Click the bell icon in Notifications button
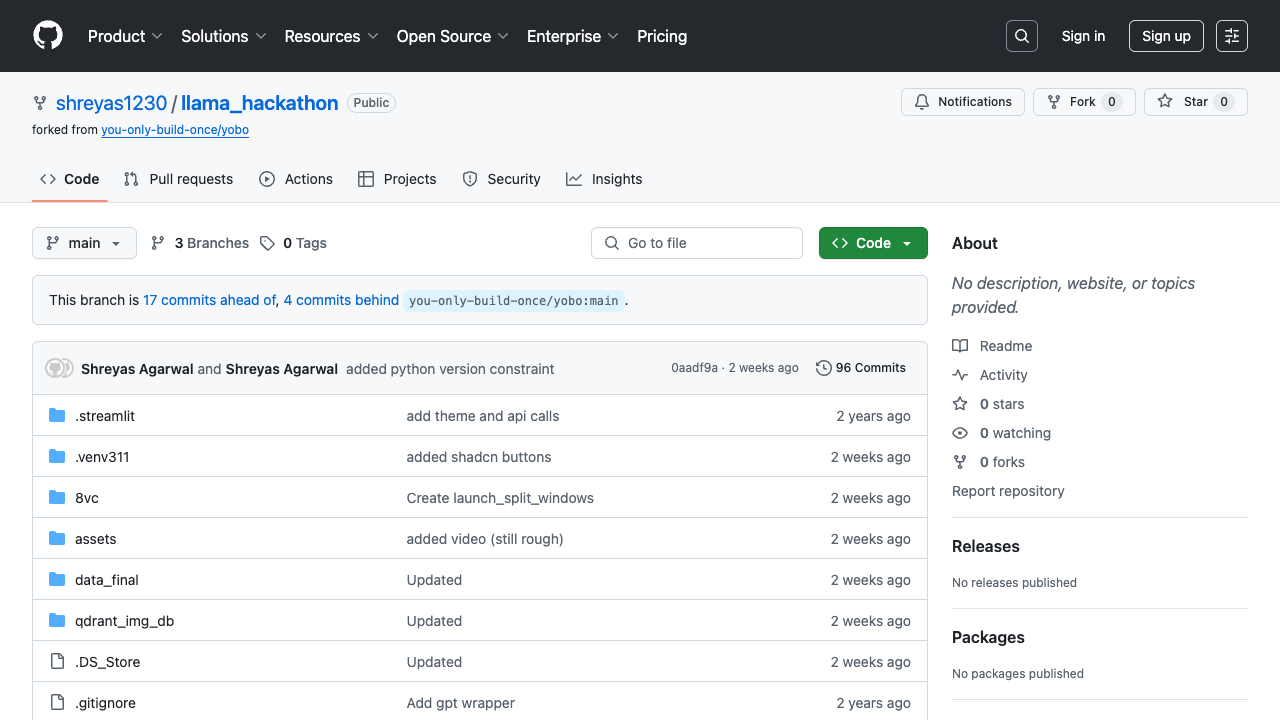1280x720 pixels. pos(922,102)
